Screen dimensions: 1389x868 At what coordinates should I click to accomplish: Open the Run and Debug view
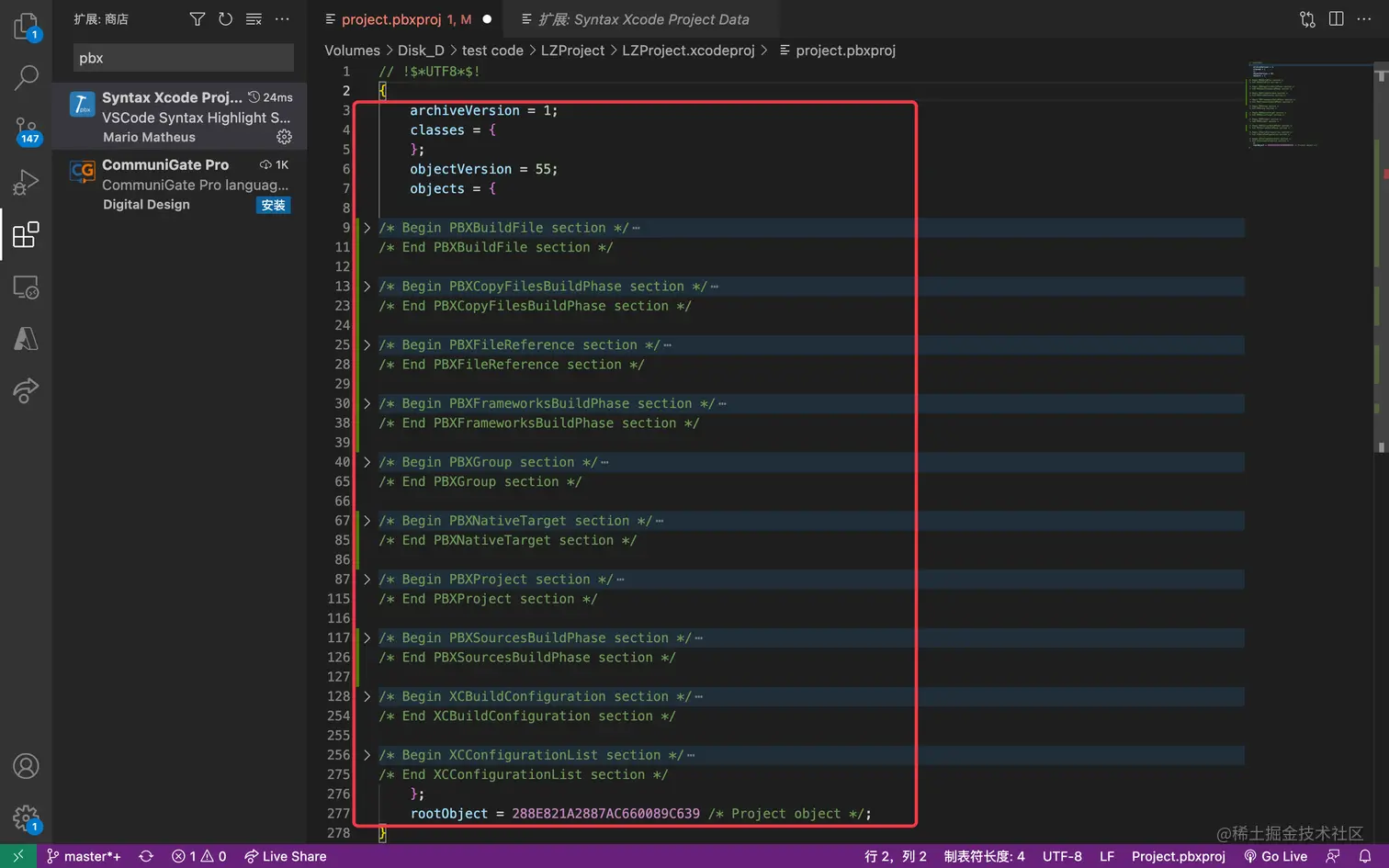pyautogui.click(x=26, y=183)
